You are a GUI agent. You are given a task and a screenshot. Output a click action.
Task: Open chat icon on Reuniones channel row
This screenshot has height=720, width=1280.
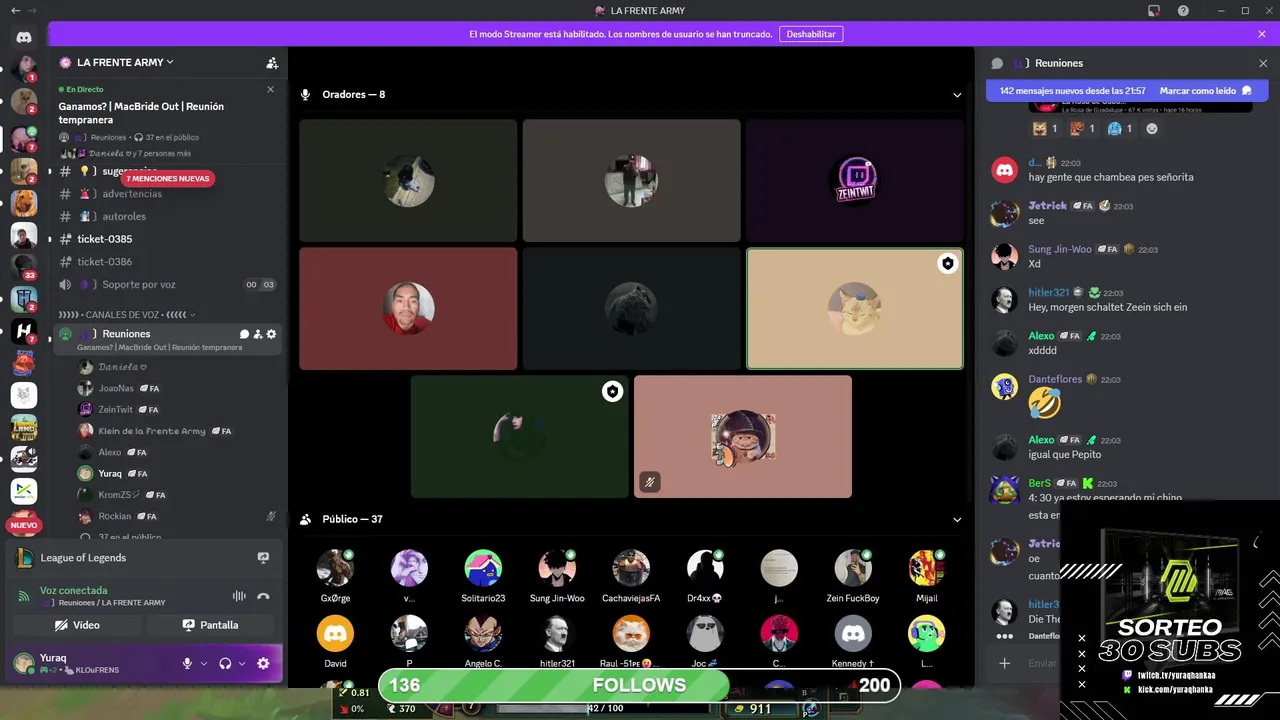pyautogui.click(x=244, y=334)
